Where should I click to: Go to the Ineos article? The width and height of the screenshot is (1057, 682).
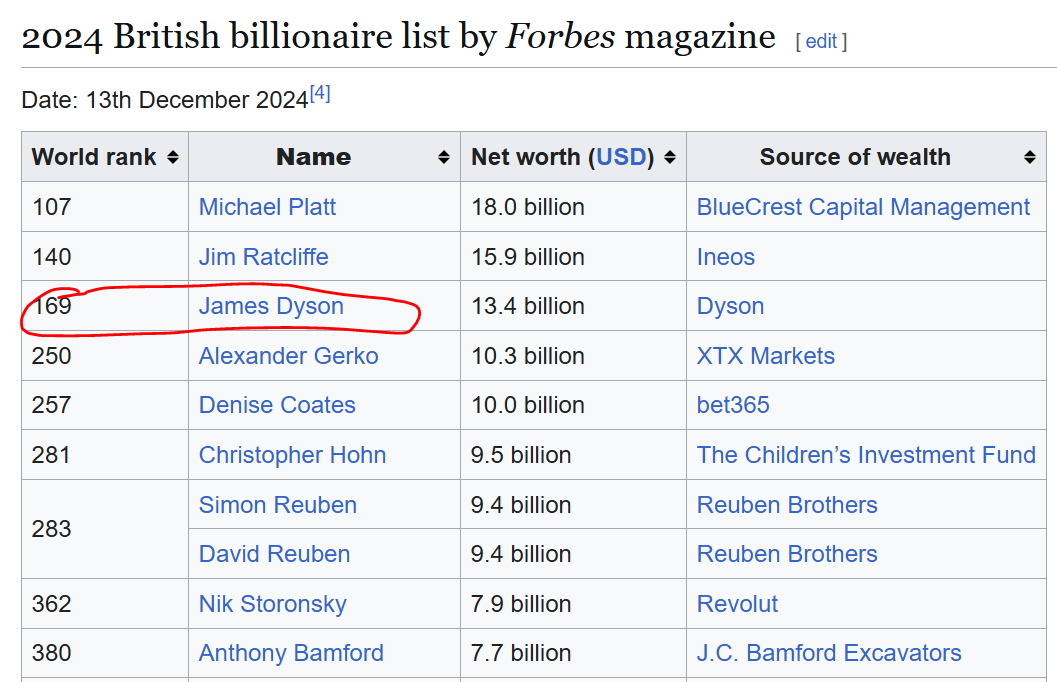pos(725,257)
